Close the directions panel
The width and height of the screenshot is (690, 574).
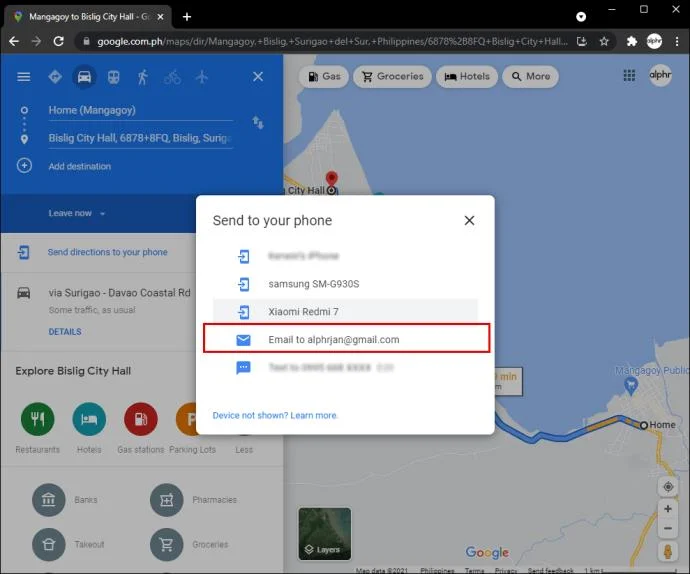pos(258,77)
